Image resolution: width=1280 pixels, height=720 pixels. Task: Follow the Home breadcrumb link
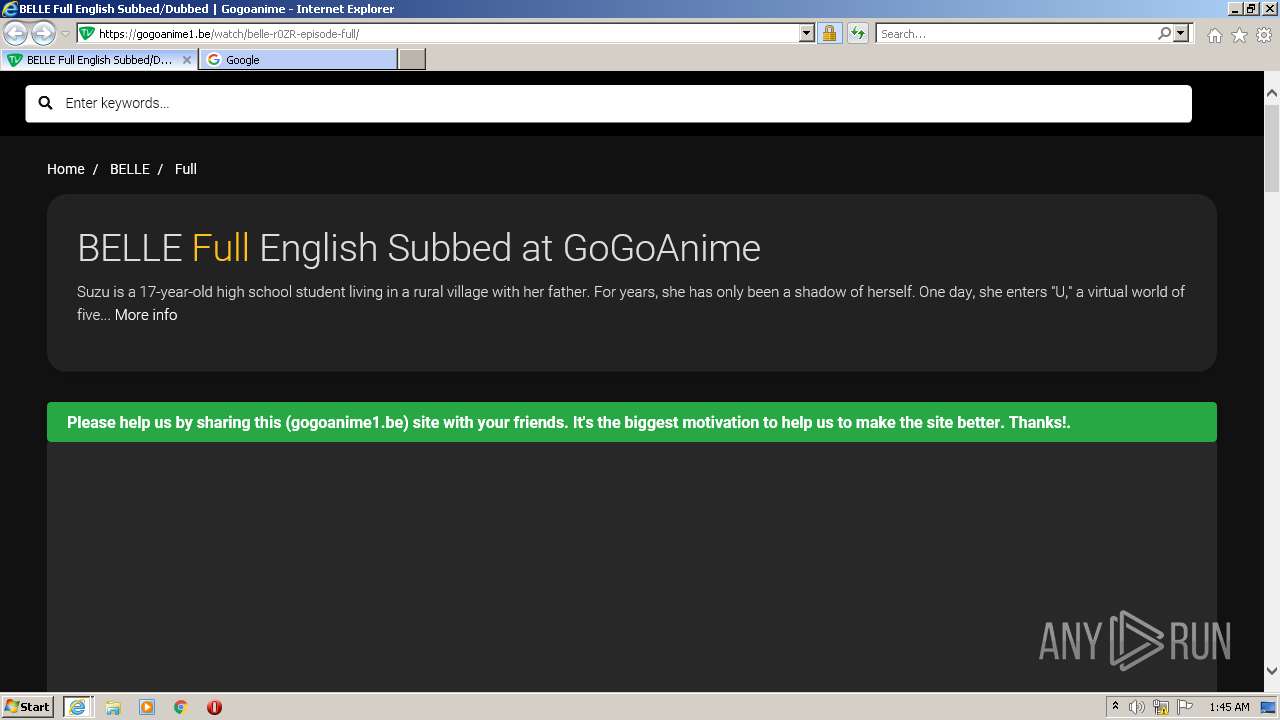[66, 169]
